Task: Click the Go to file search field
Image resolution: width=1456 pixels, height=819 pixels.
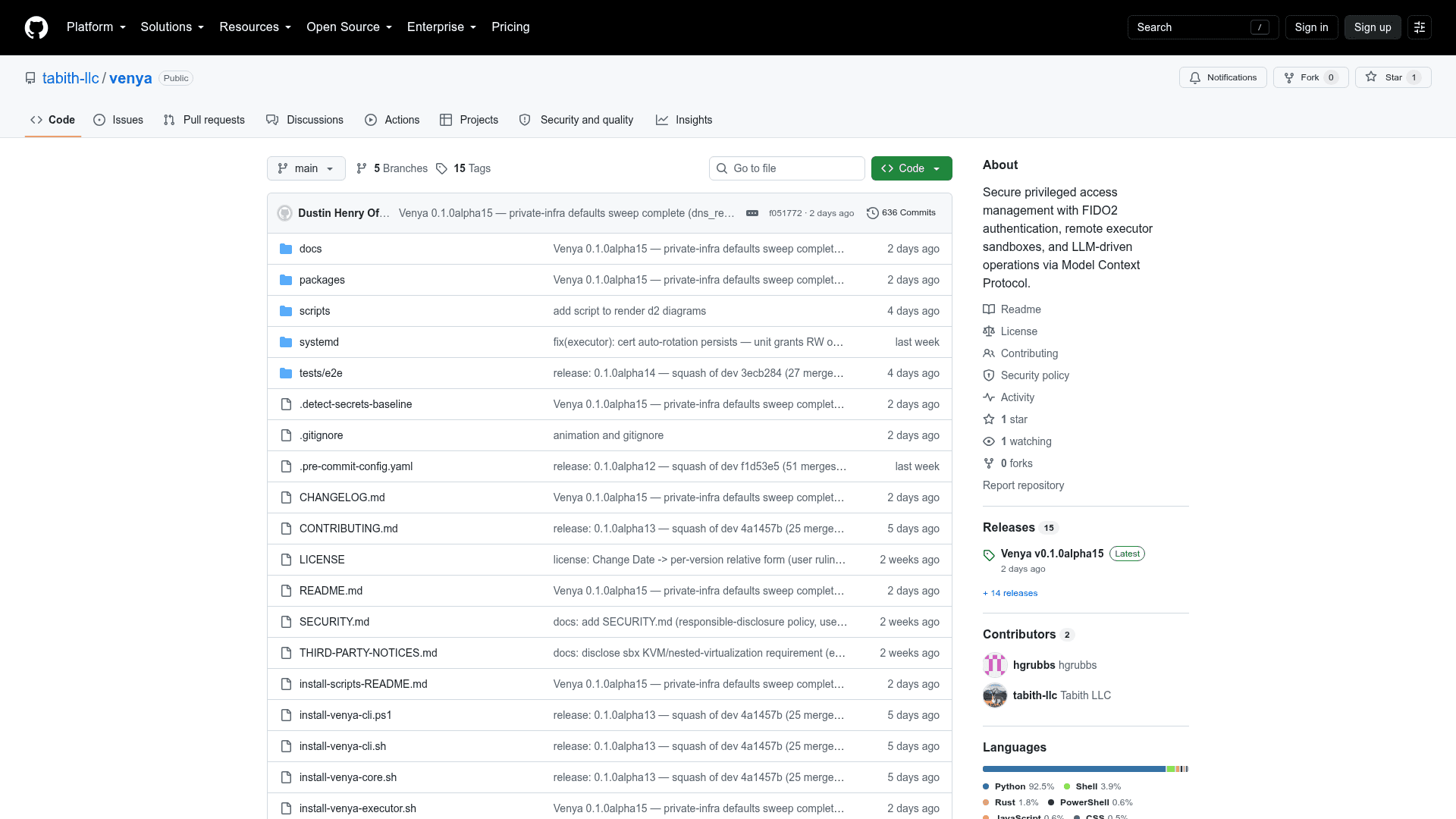Action: click(x=786, y=168)
